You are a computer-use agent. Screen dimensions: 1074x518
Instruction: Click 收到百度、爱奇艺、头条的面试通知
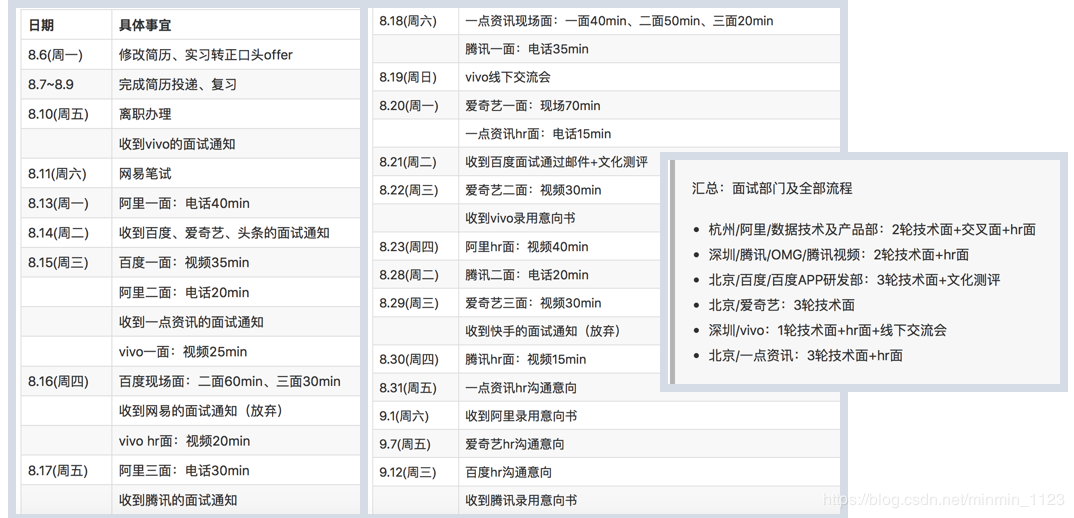pyautogui.click(x=224, y=233)
